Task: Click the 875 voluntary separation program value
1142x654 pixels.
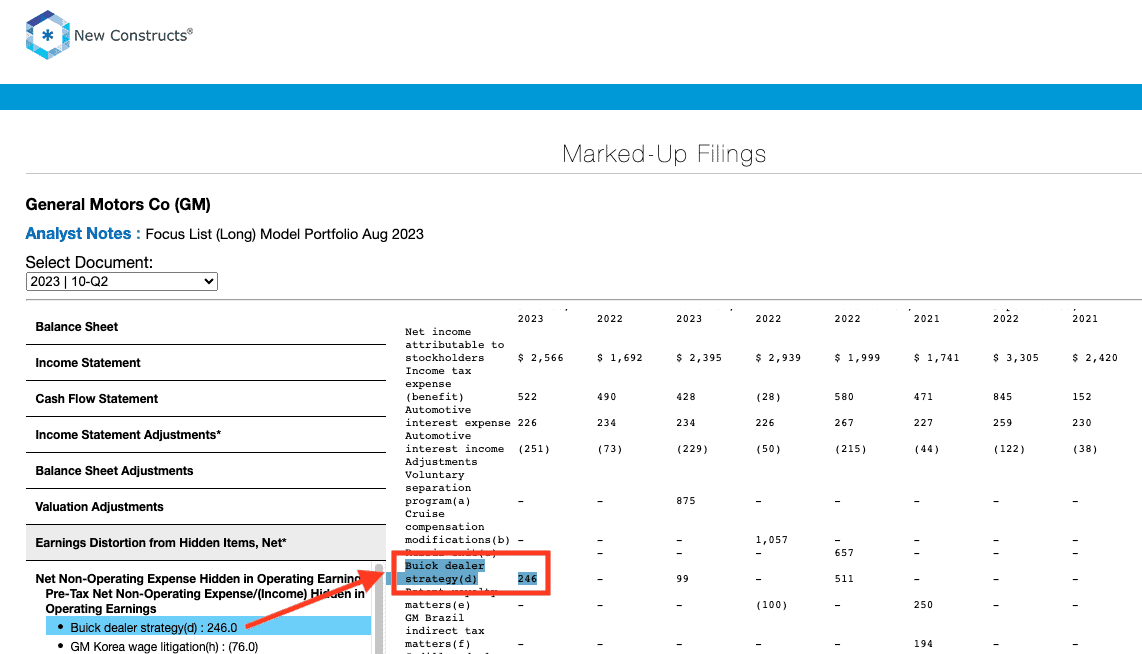Action: [x=685, y=501]
